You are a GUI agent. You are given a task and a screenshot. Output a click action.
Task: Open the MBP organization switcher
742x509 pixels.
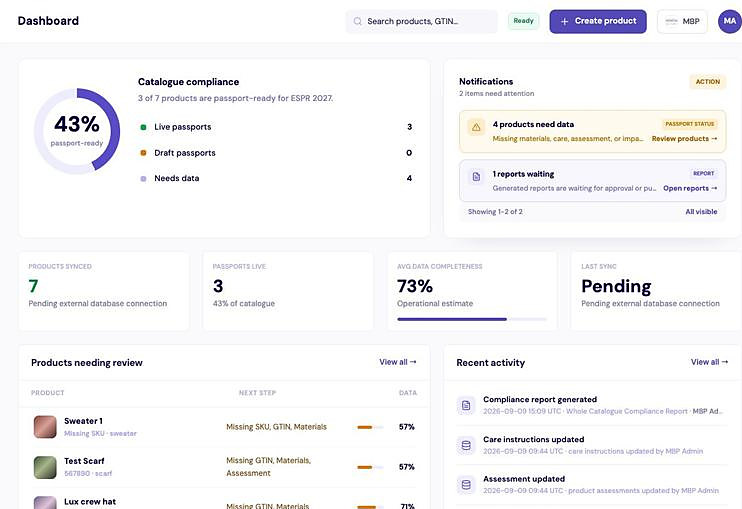point(682,21)
